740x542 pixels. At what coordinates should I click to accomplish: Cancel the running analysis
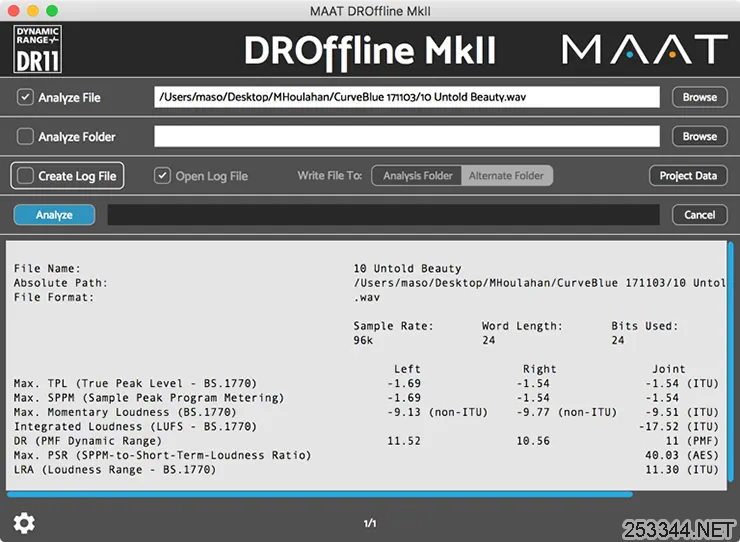pos(699,215)
